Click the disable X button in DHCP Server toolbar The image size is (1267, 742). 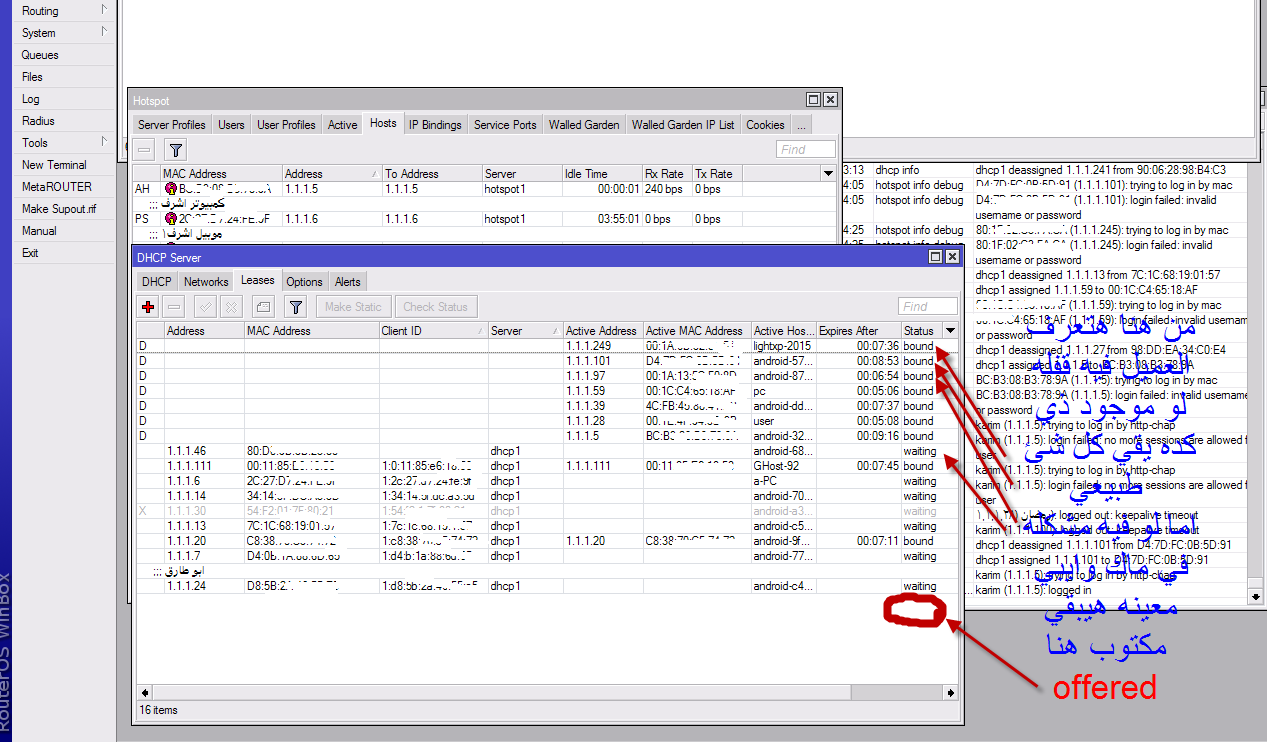coord(231,307)
